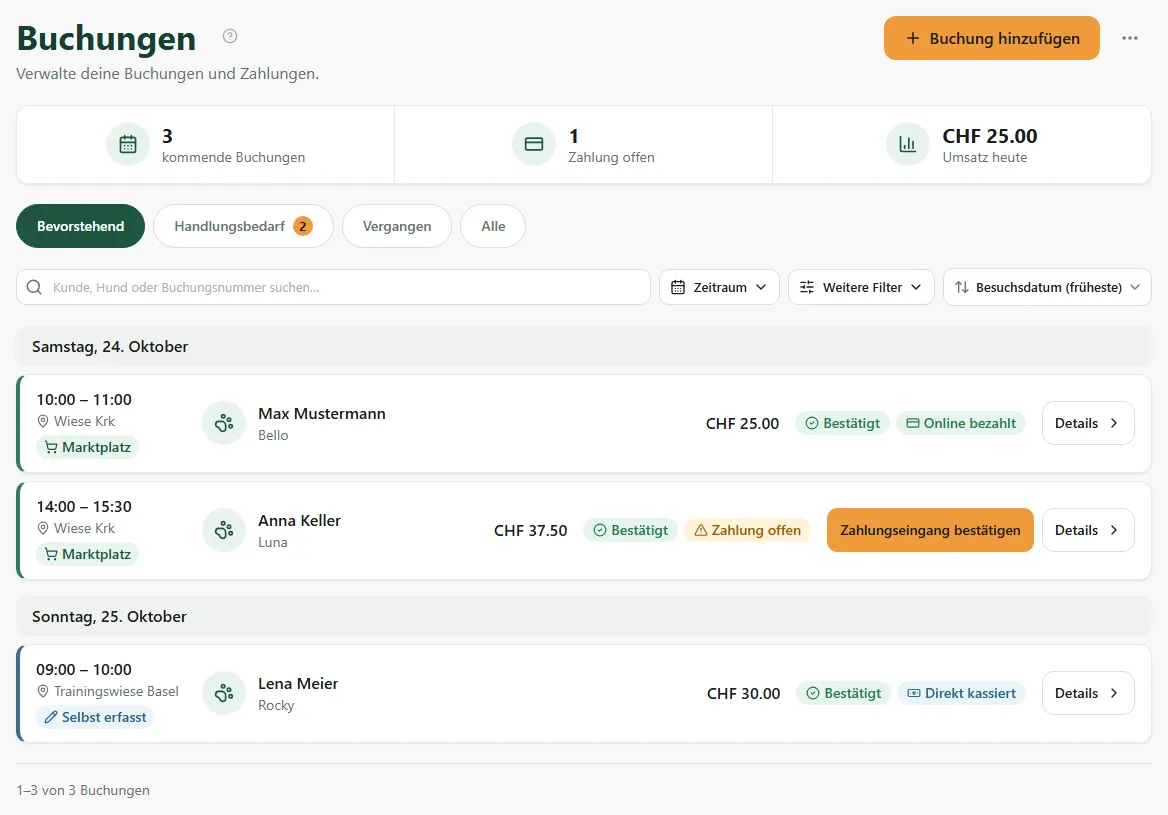The image size is (1168, 815).
Task: Open Details for Max Mustermann booking
Action: [x=1088, y=423]
